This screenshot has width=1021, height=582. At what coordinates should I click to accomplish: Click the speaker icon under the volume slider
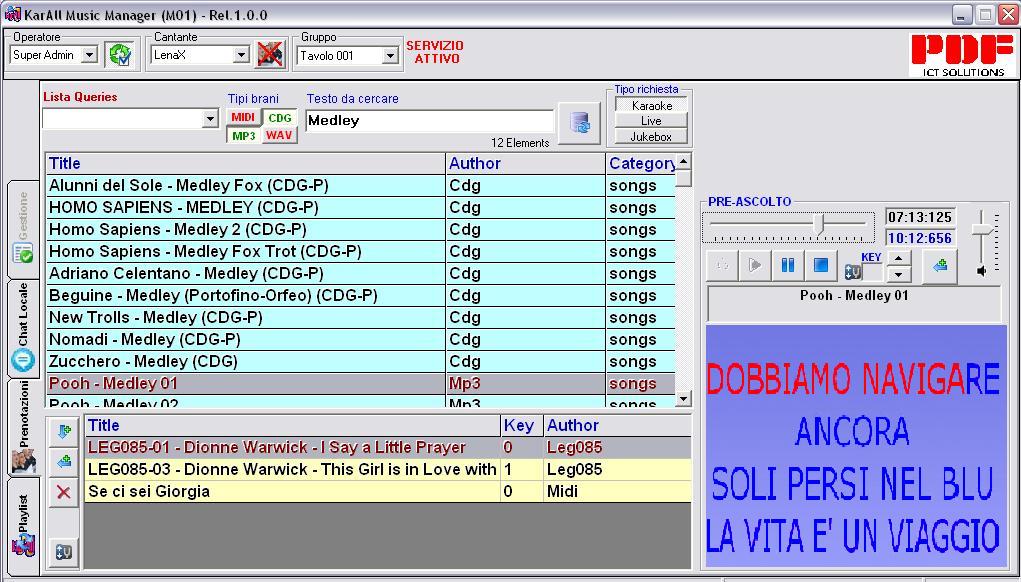click(981, 271)
